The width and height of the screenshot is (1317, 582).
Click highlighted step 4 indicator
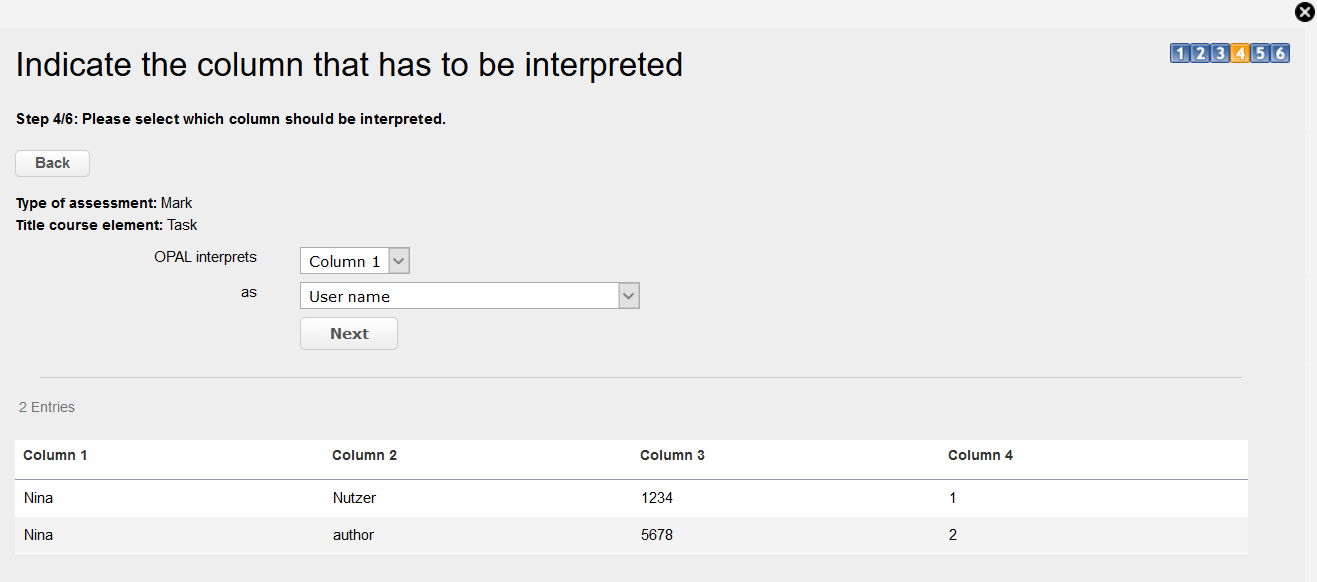pyautogui.click(x=1240, y=54)
